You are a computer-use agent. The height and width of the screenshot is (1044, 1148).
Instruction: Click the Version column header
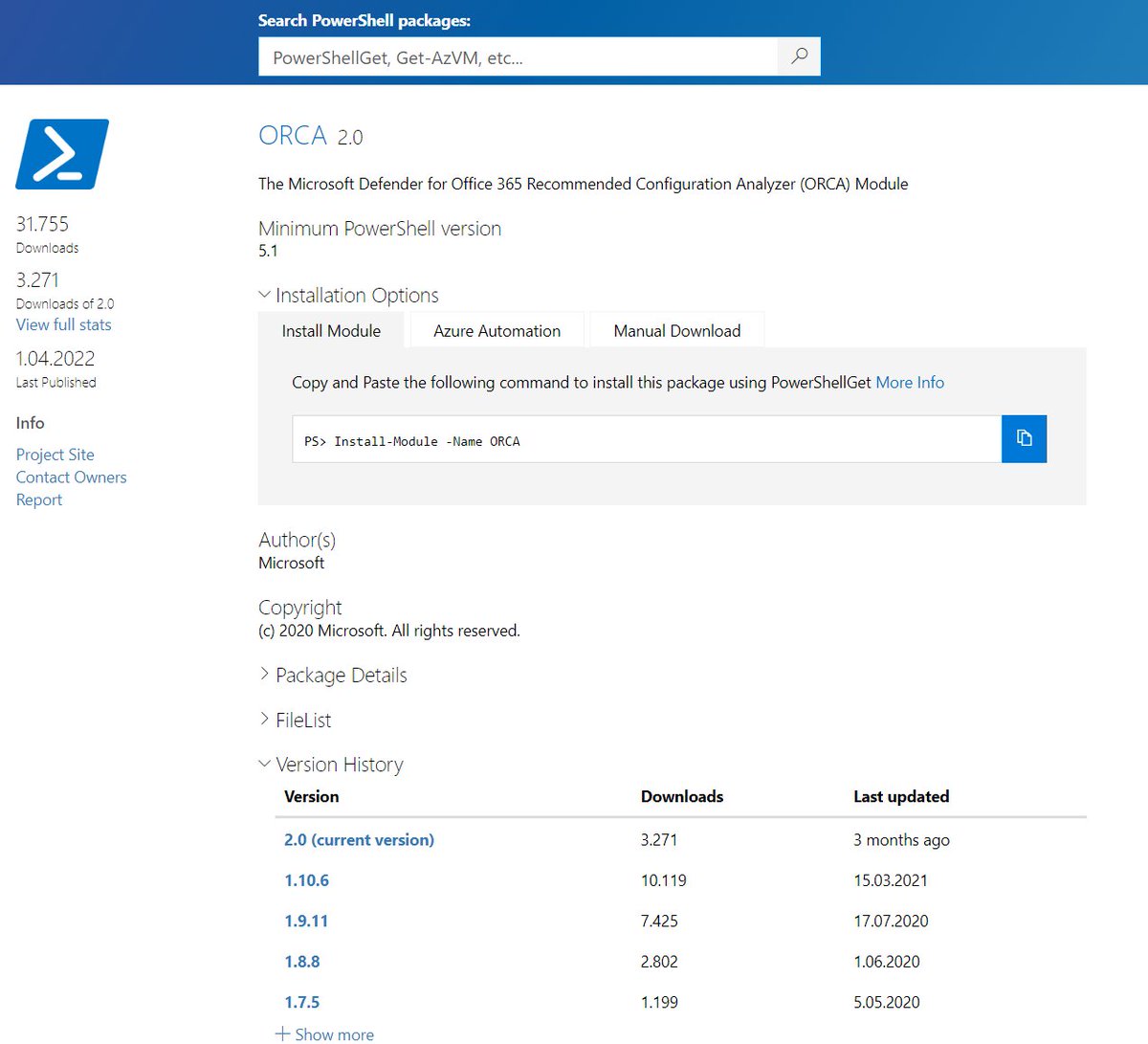coord(311,796)
